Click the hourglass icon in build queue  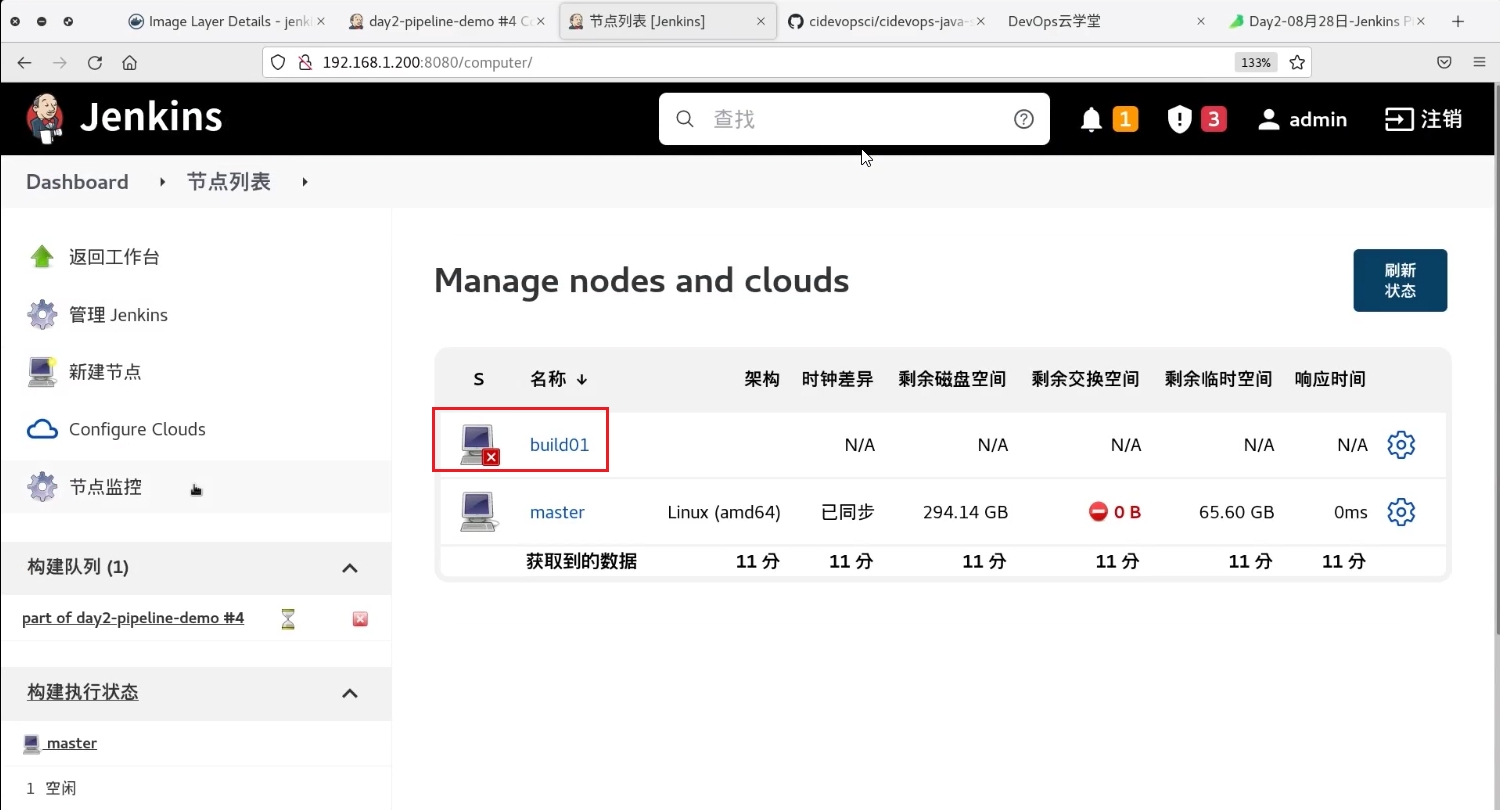point(288,619)
